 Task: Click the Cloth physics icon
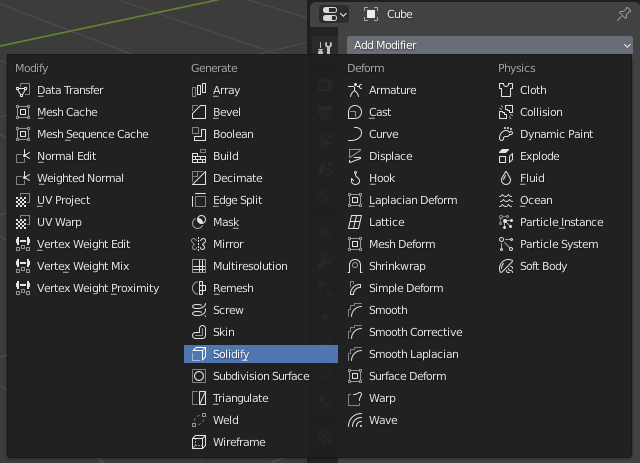click(506, 90)
